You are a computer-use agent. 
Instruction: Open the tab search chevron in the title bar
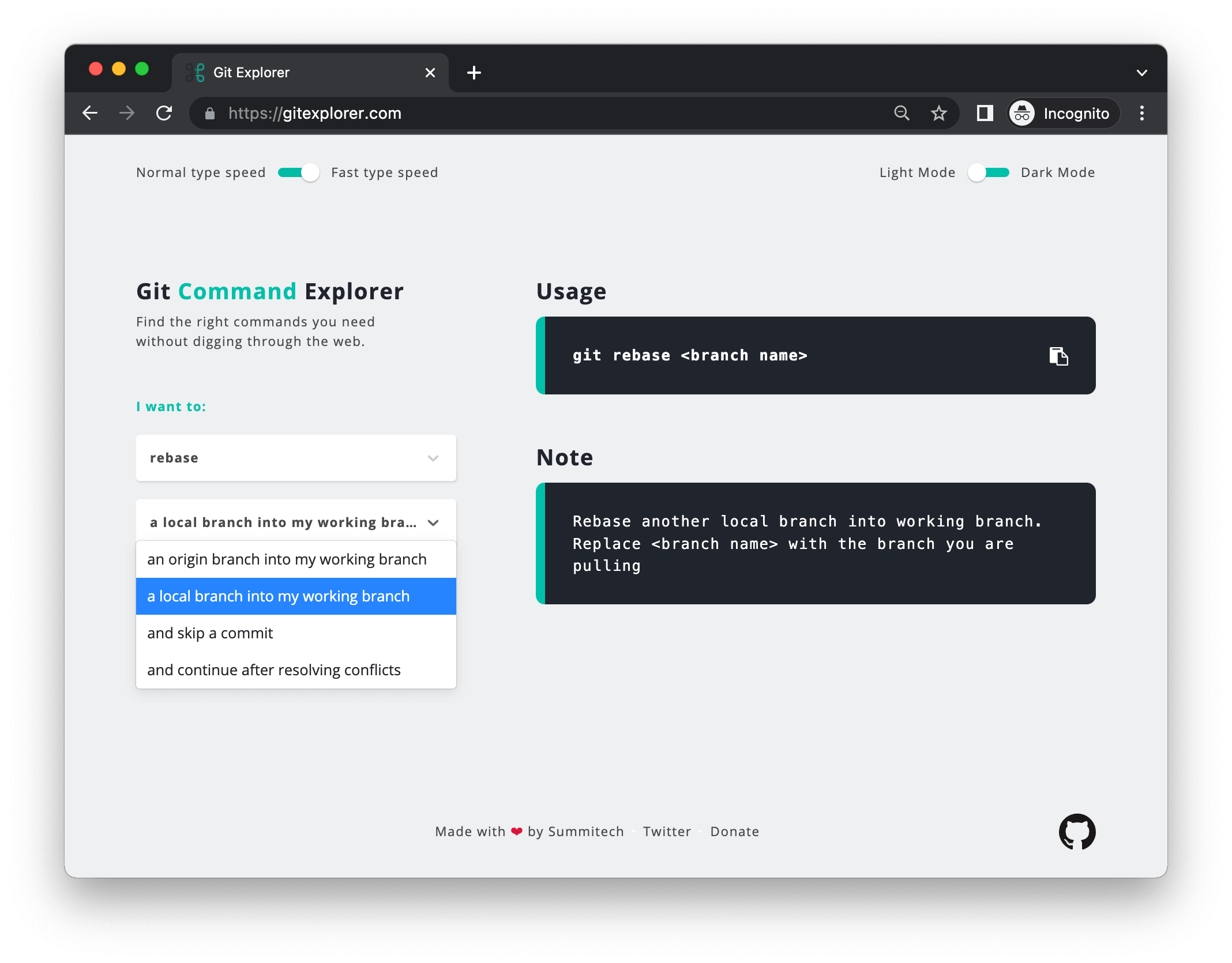1141,73
